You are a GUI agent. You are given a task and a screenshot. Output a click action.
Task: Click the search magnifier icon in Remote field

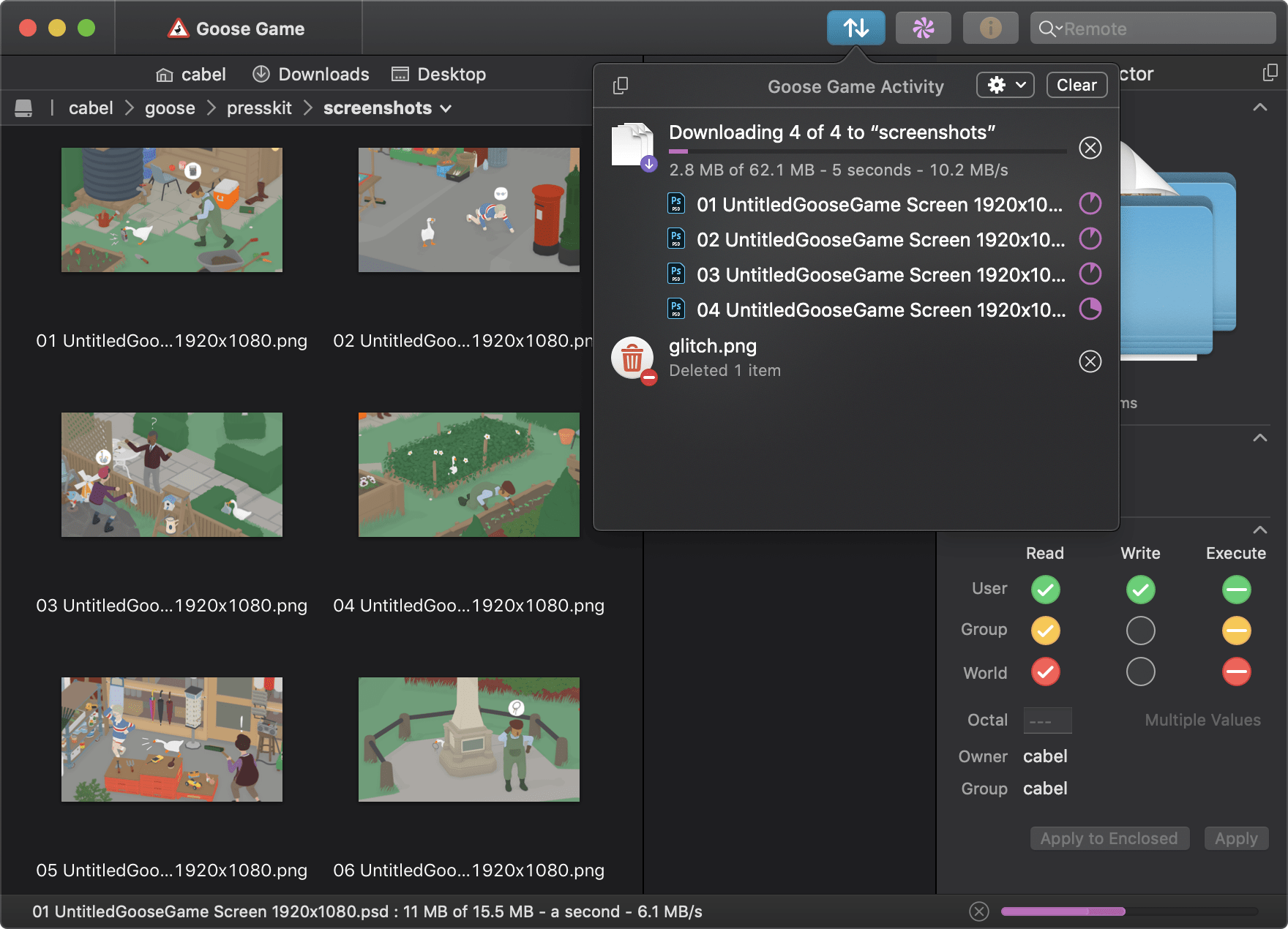point(1049,29)
